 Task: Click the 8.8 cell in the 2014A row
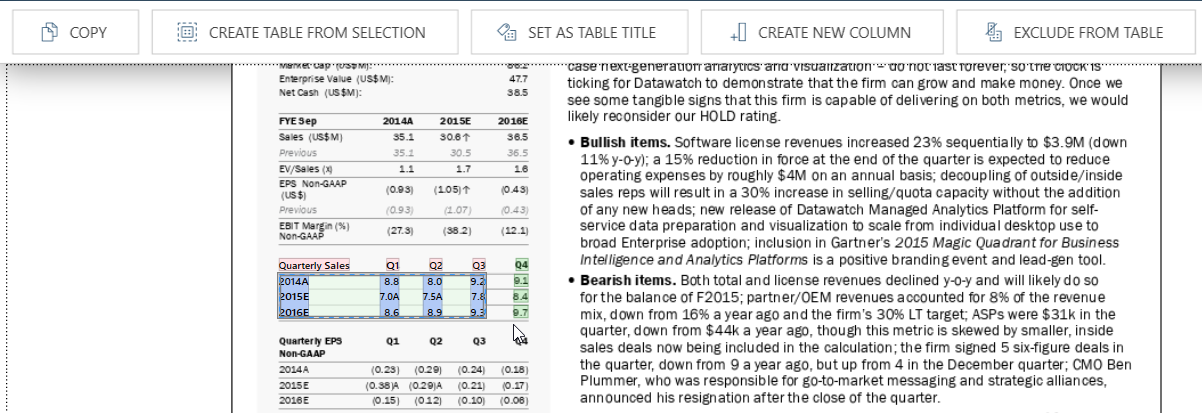tap(391, 282)
